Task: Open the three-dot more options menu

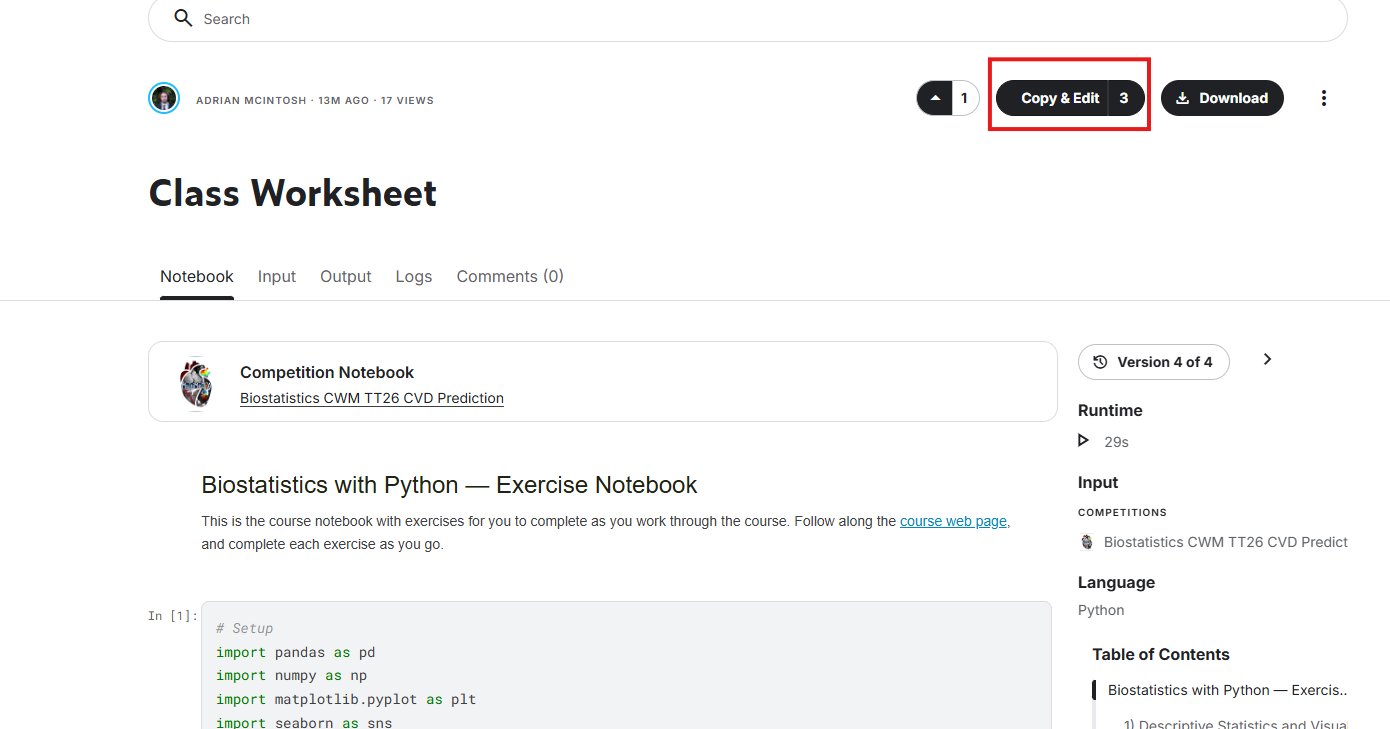Action: (x=1324, y=98)
